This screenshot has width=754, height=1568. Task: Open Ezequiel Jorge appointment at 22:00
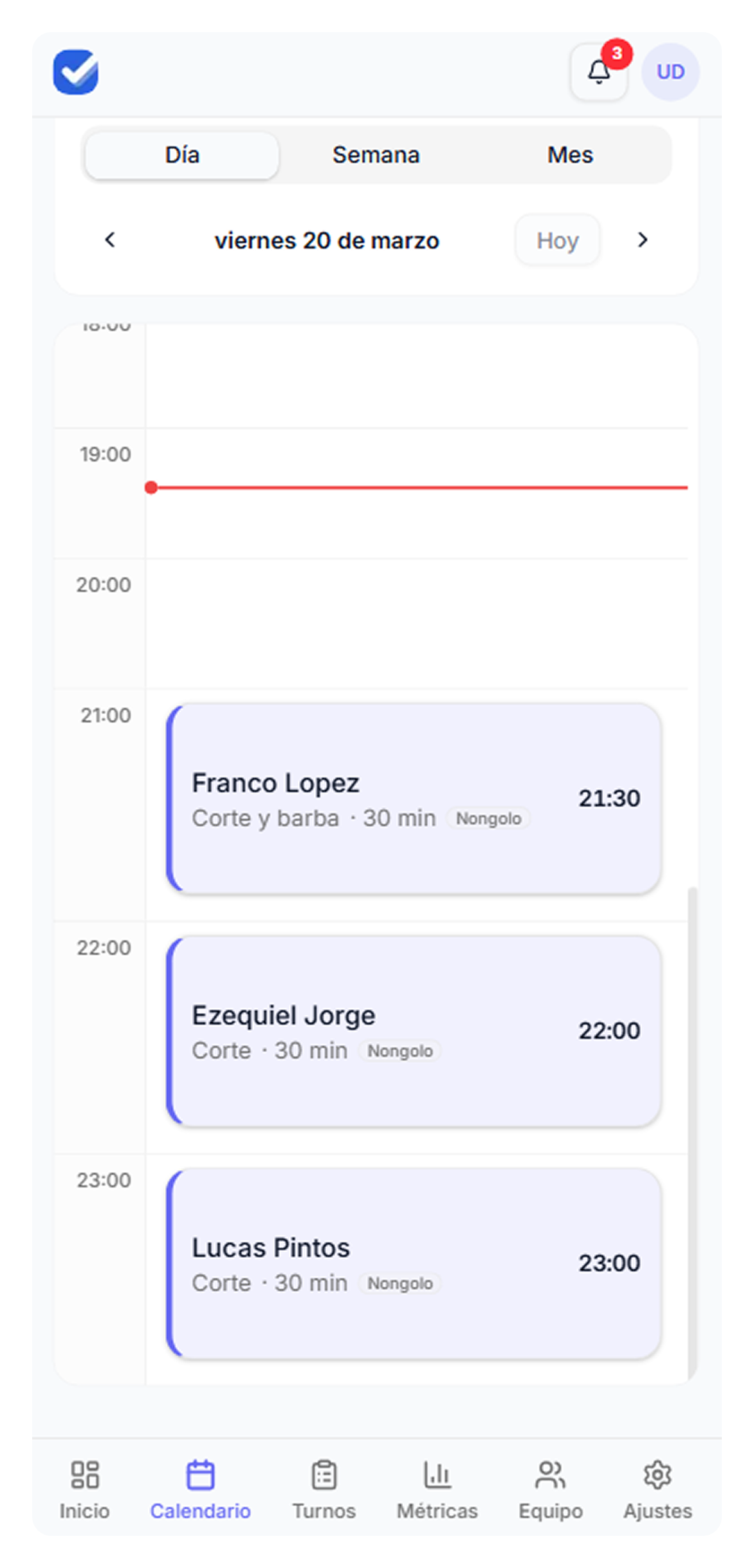[x=414, y=1031]
